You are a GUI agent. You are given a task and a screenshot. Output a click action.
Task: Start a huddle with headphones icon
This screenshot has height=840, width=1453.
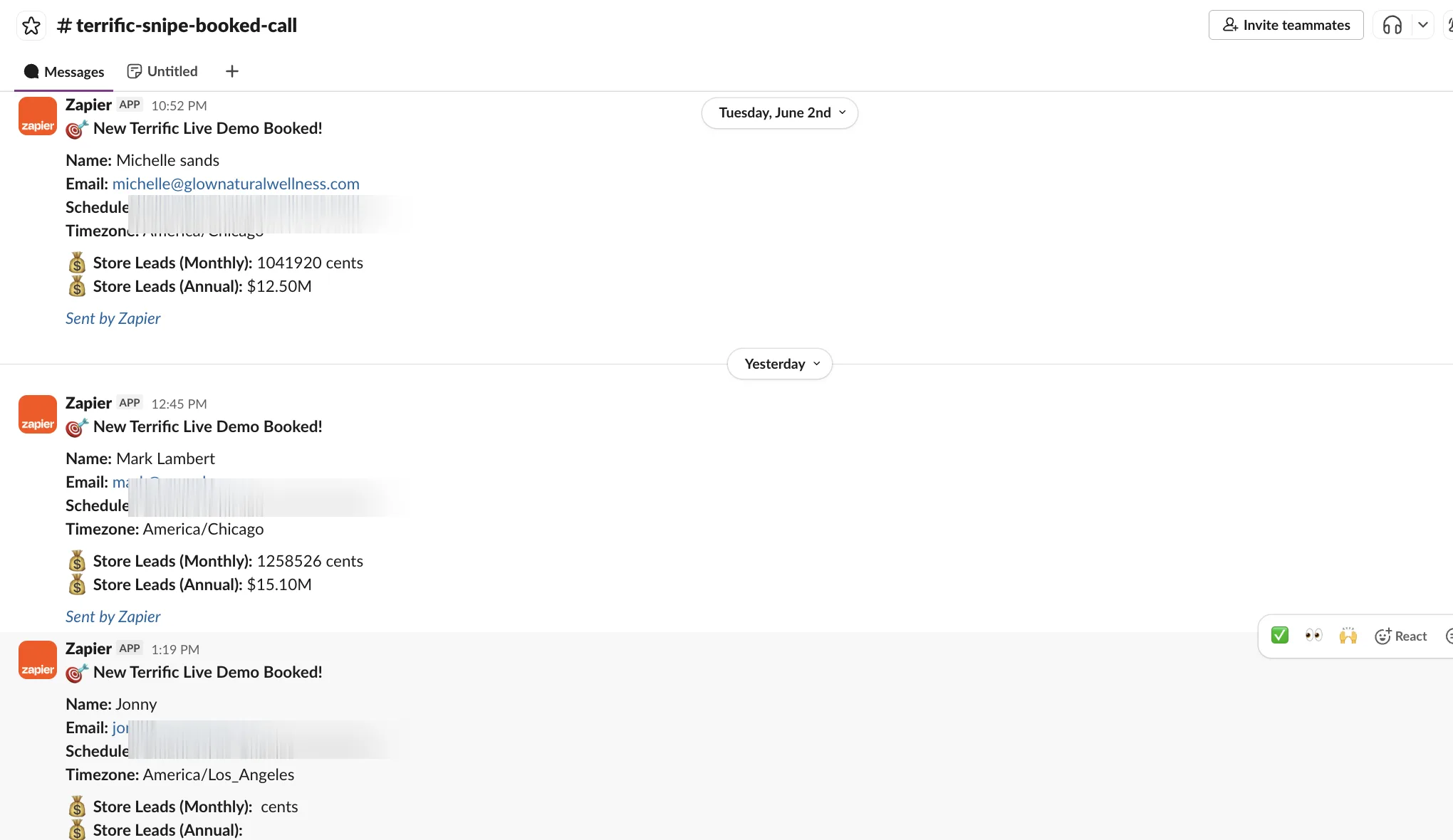tap(1392, 26)
